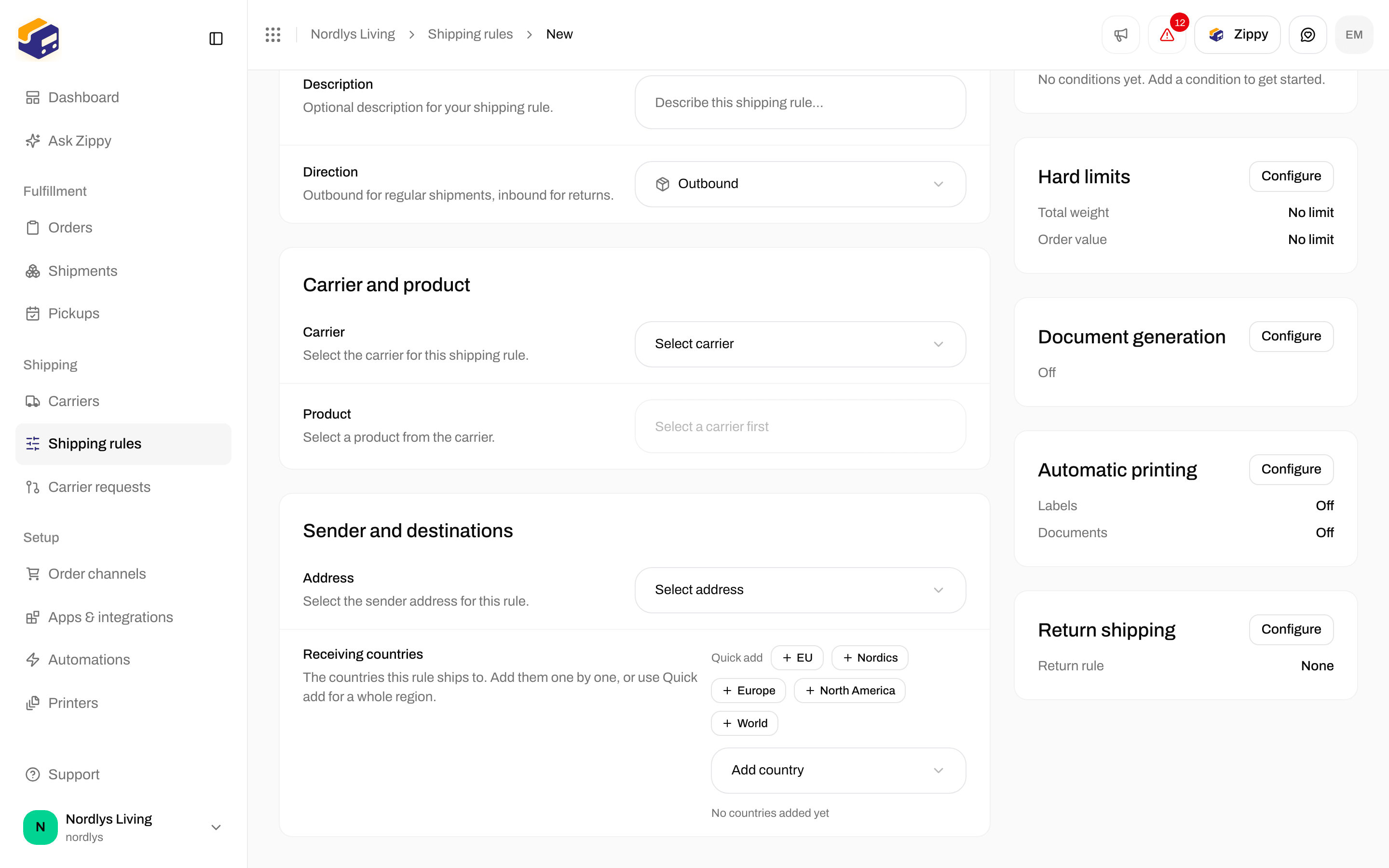Quick add EU countries
This screenshot has width=1389, height=868.
[x=797, y=658]
